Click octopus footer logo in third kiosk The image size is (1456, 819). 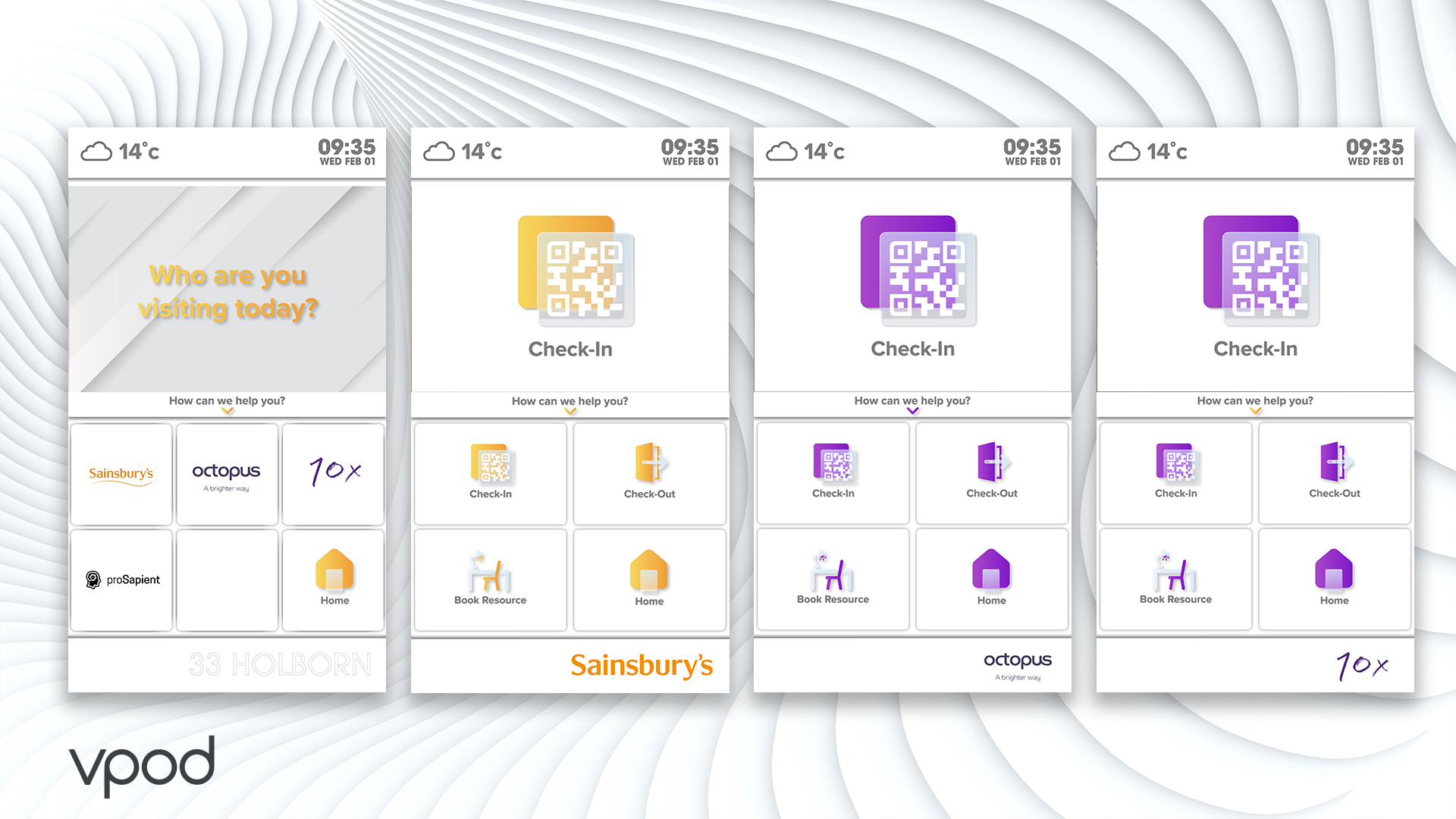[x=1018, y=666]
